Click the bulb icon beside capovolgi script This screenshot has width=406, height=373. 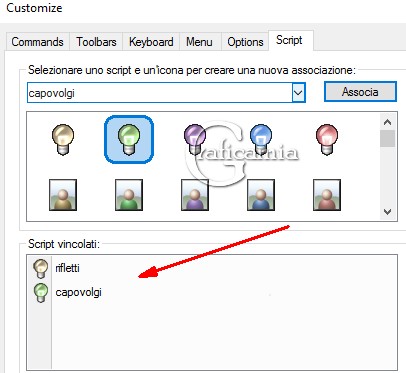pyautogui.click(x=41, y=293)
